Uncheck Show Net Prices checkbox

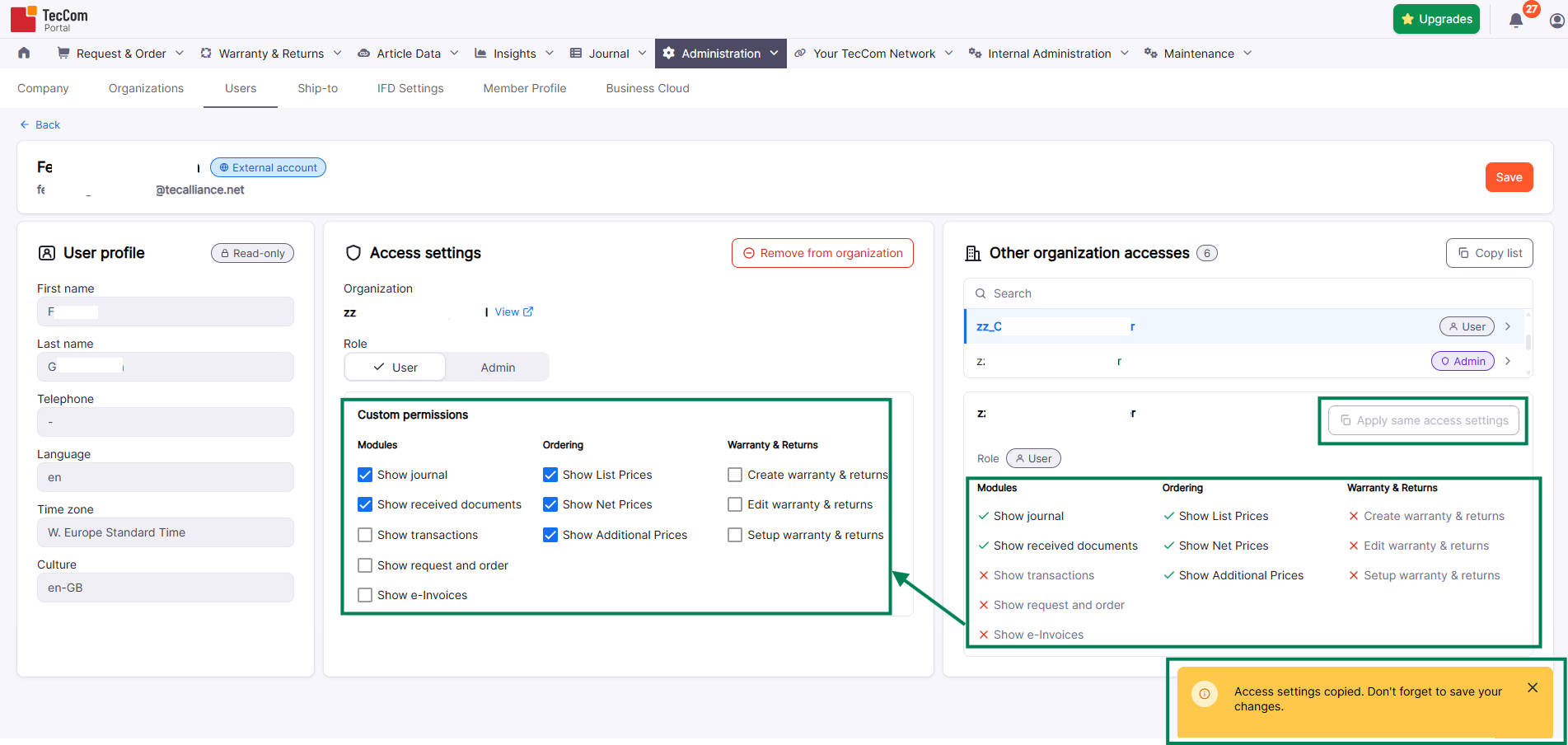tap(550, 504)
